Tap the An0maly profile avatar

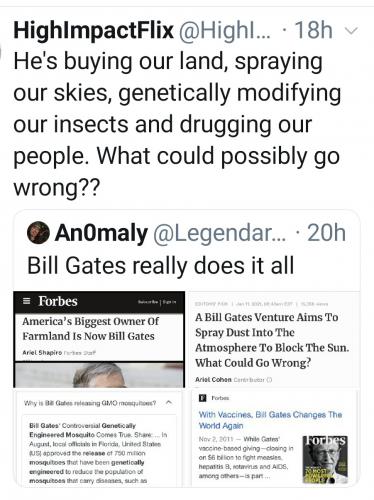pyautogui.click(x=38, y=232)
